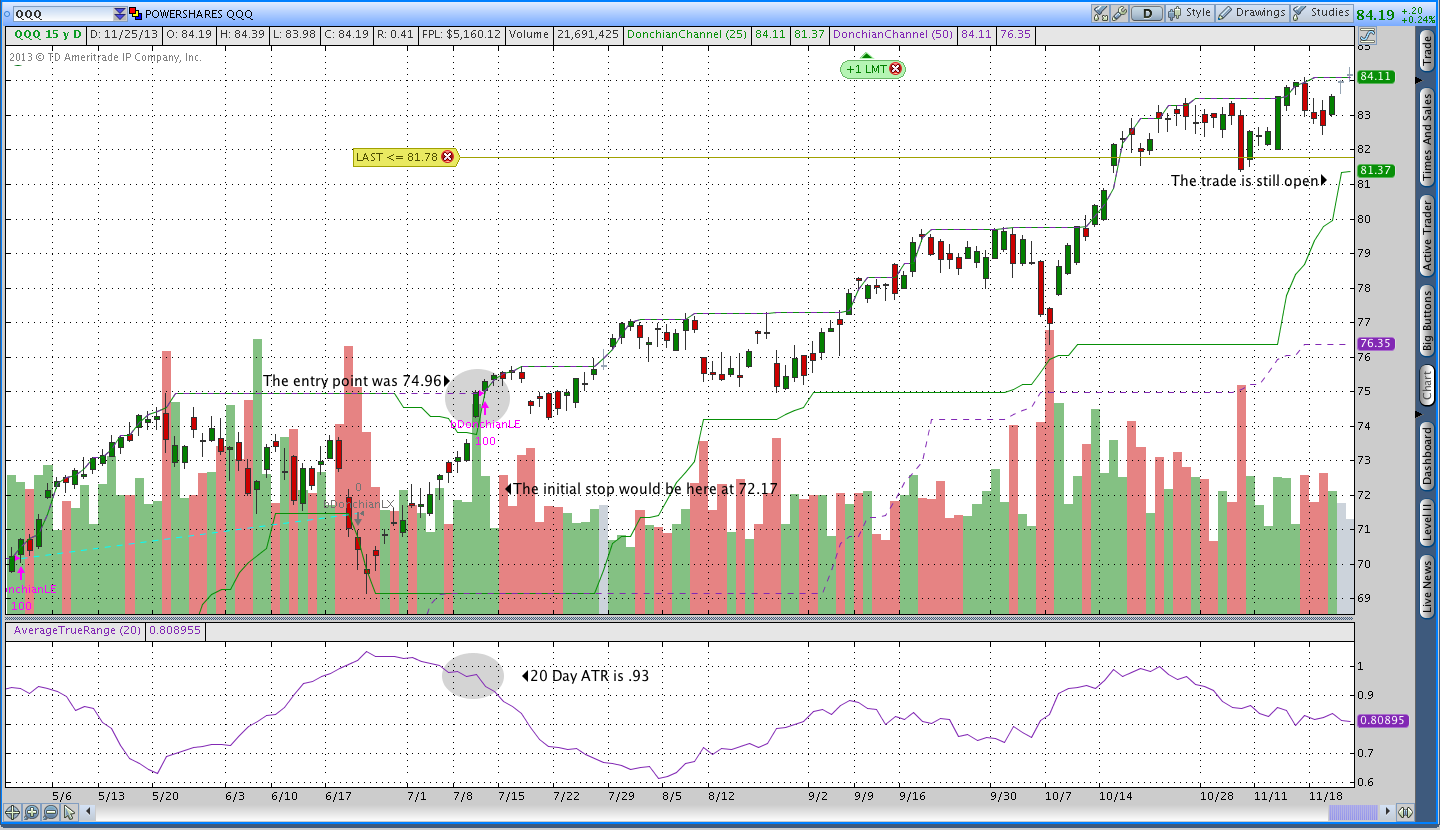This screenshot has width=1440, height=830.
Task: Click the 0.808955 ATR value in header
Action: pos(175,630)
